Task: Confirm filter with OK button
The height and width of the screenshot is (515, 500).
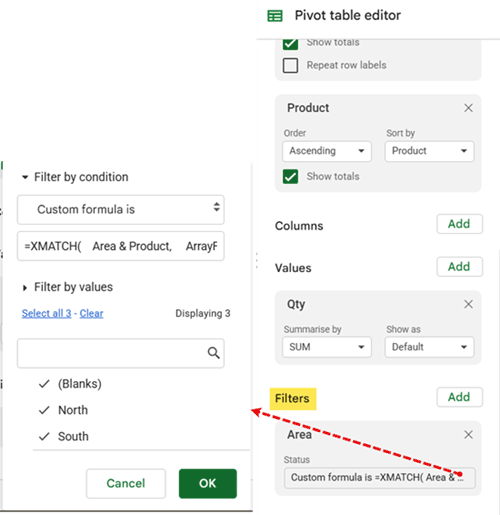Action: tap(208, 483)
